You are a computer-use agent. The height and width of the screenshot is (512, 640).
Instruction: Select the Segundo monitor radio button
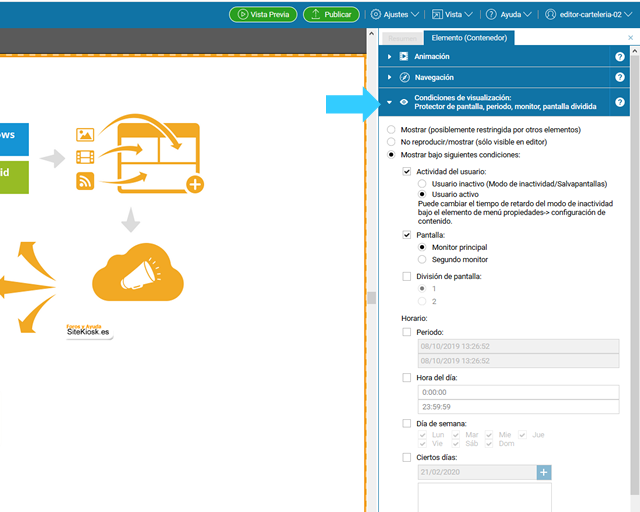click(x=422, y=259)
